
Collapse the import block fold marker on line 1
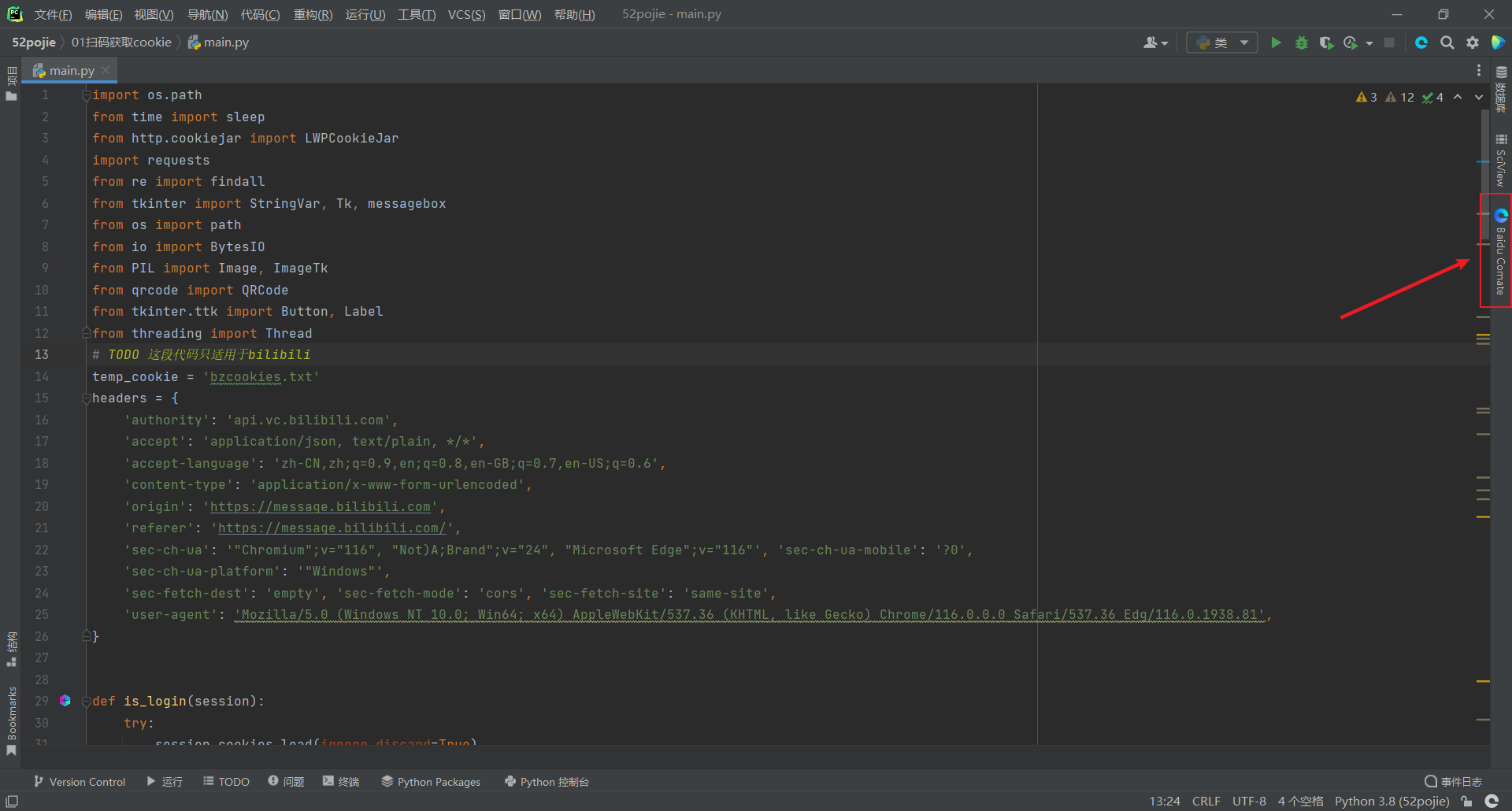click(x=86, y=95)
